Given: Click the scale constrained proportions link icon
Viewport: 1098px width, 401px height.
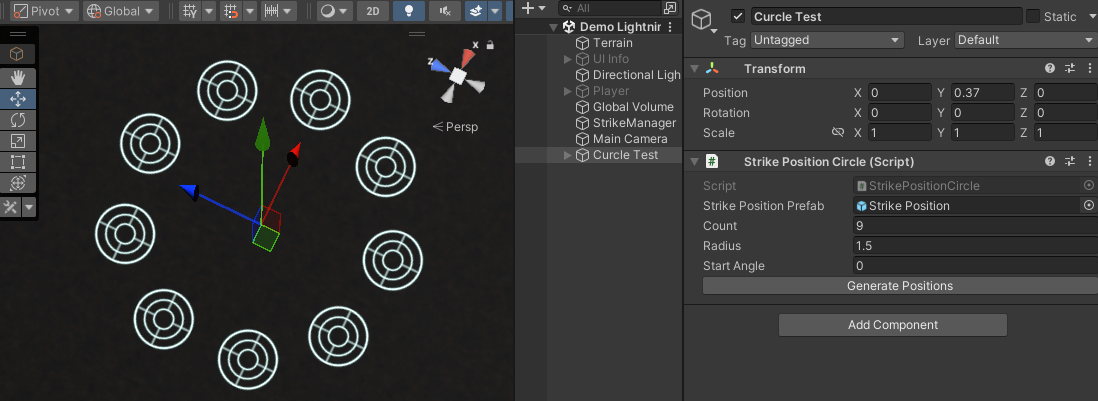Looking at the screenshot, I should click(838, 133).
